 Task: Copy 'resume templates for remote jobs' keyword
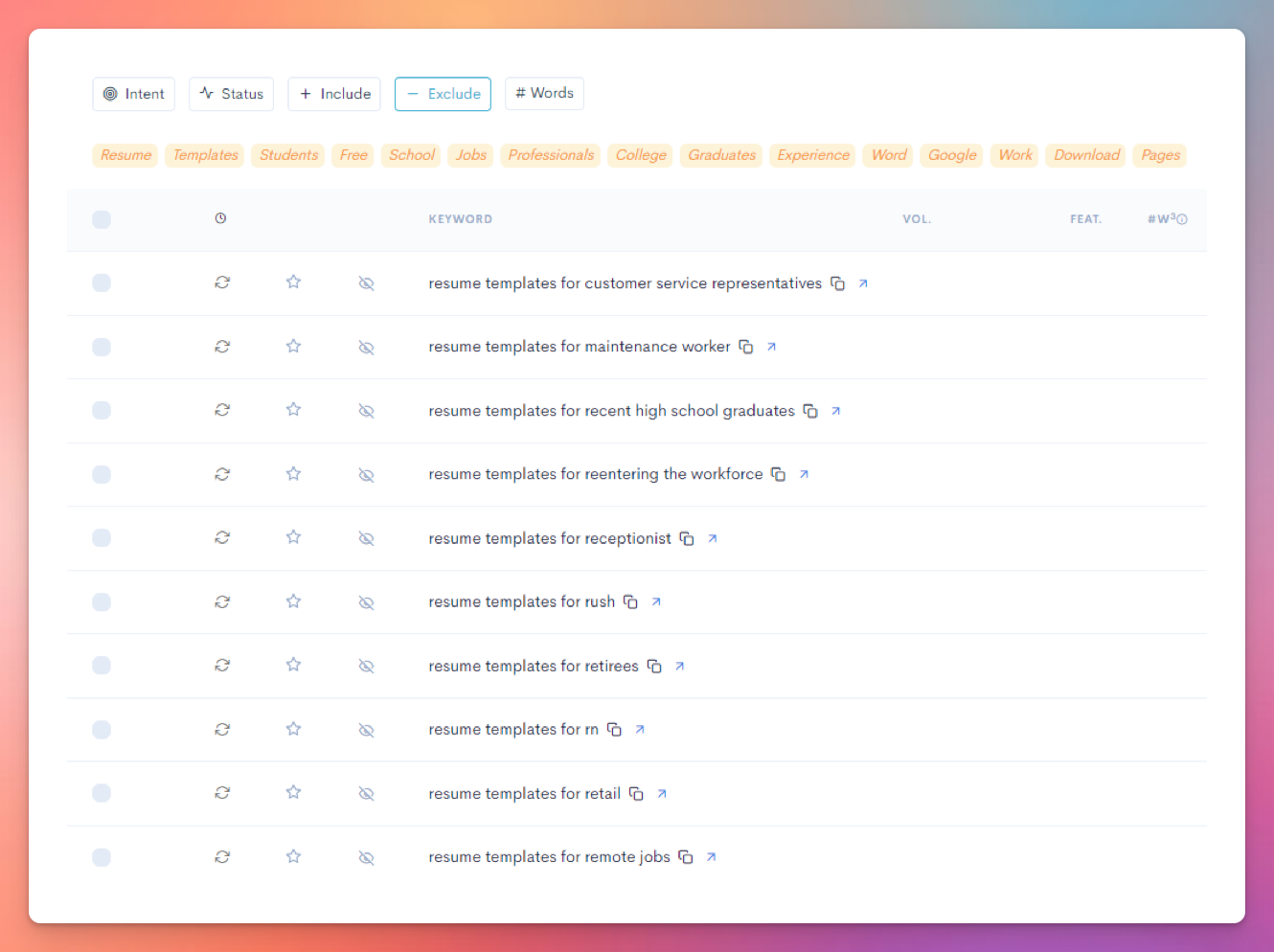[x=686, y=857]
